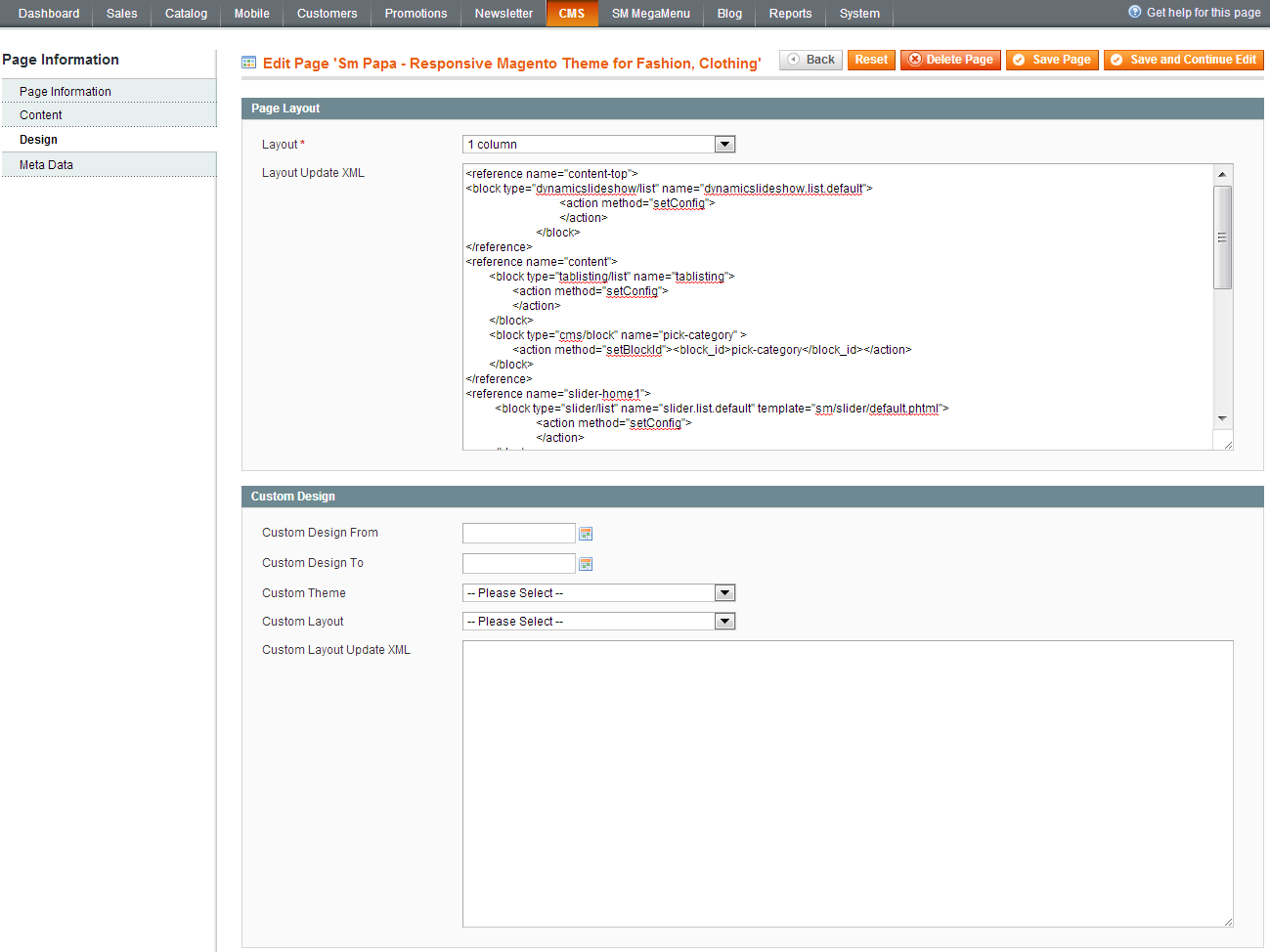
Task: Open the Promotions menu
Action: pyautogui.click(x=416, y=14)
